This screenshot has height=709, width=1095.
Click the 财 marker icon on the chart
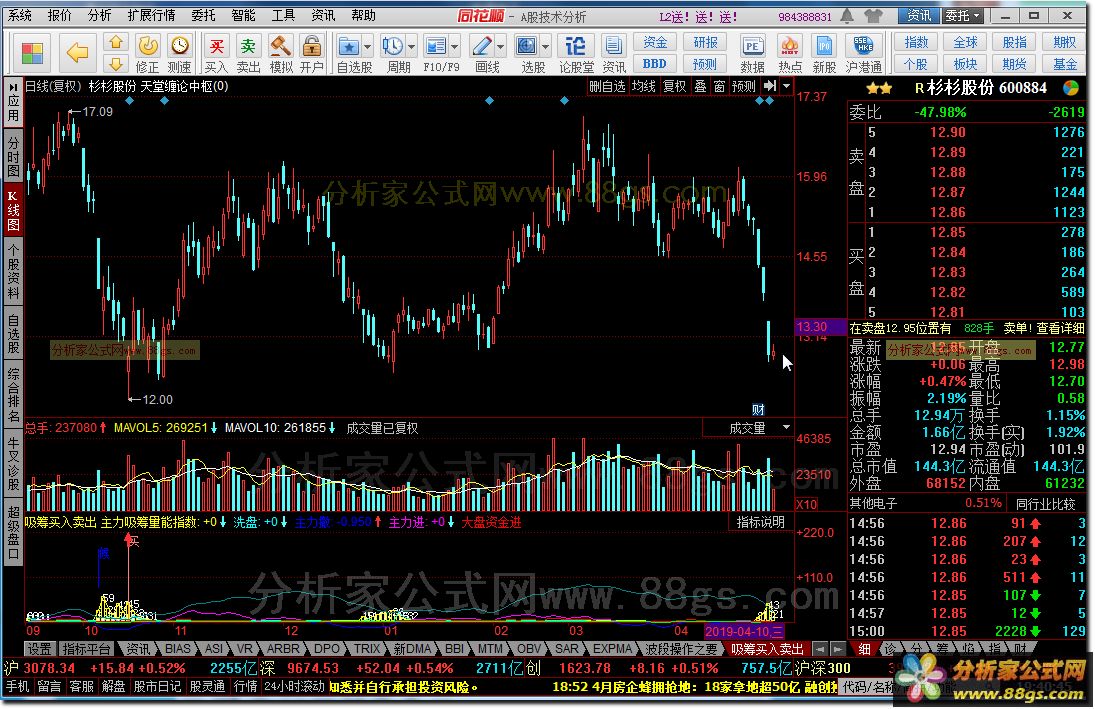click(x=758, y=409)
